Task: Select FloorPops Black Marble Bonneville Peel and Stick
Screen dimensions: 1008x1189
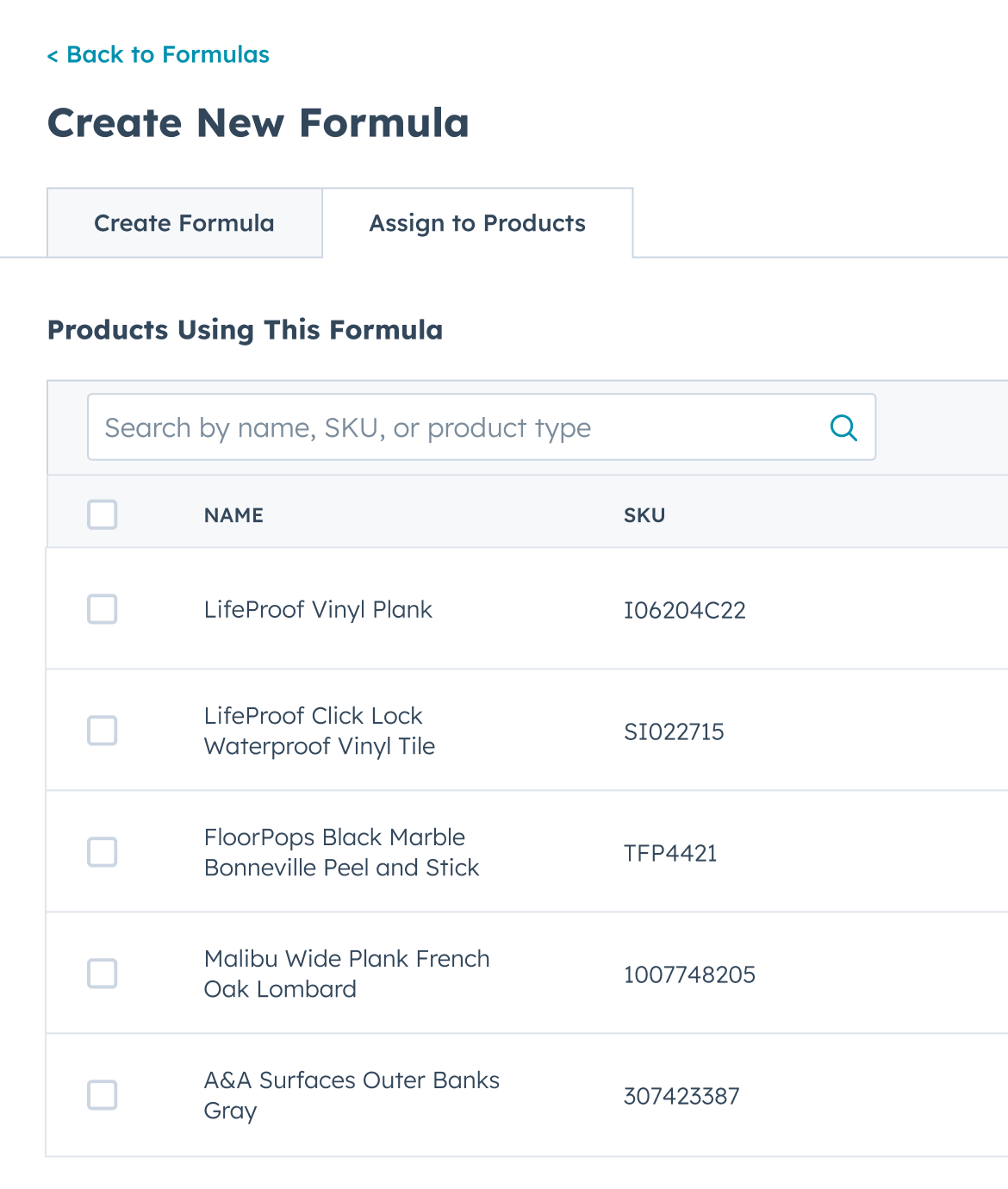Action: pos(102,852)
